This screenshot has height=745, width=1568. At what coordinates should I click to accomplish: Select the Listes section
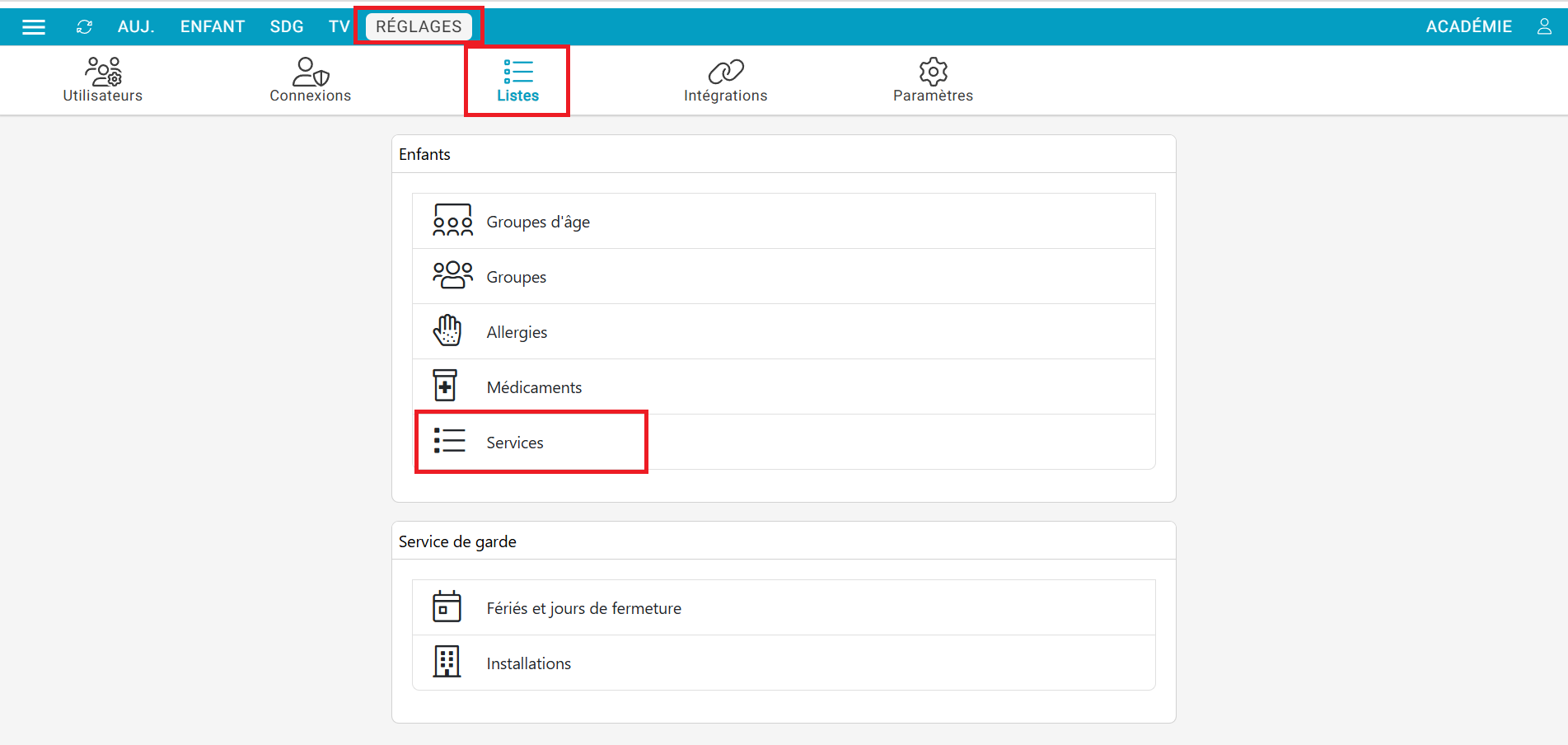tap(517, 80)
